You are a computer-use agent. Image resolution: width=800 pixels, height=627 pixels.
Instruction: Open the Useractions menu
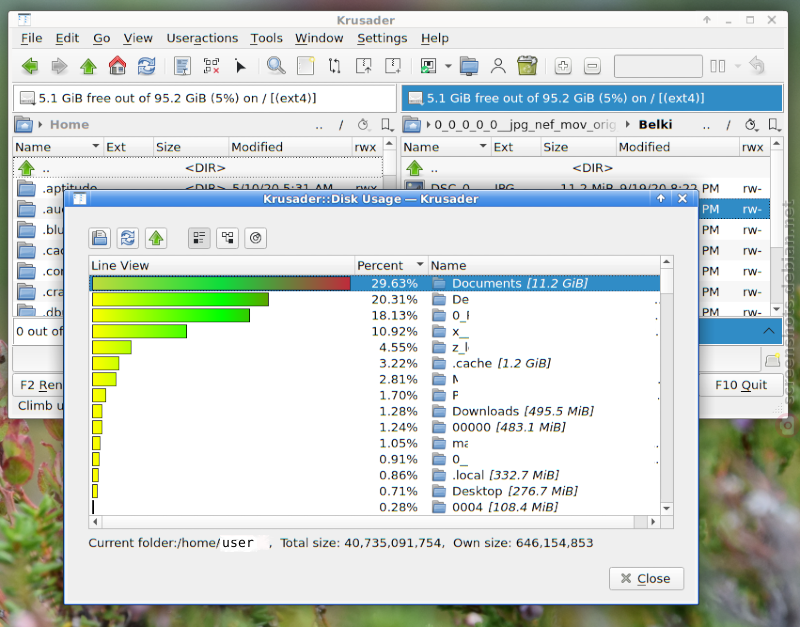point(202,38)
